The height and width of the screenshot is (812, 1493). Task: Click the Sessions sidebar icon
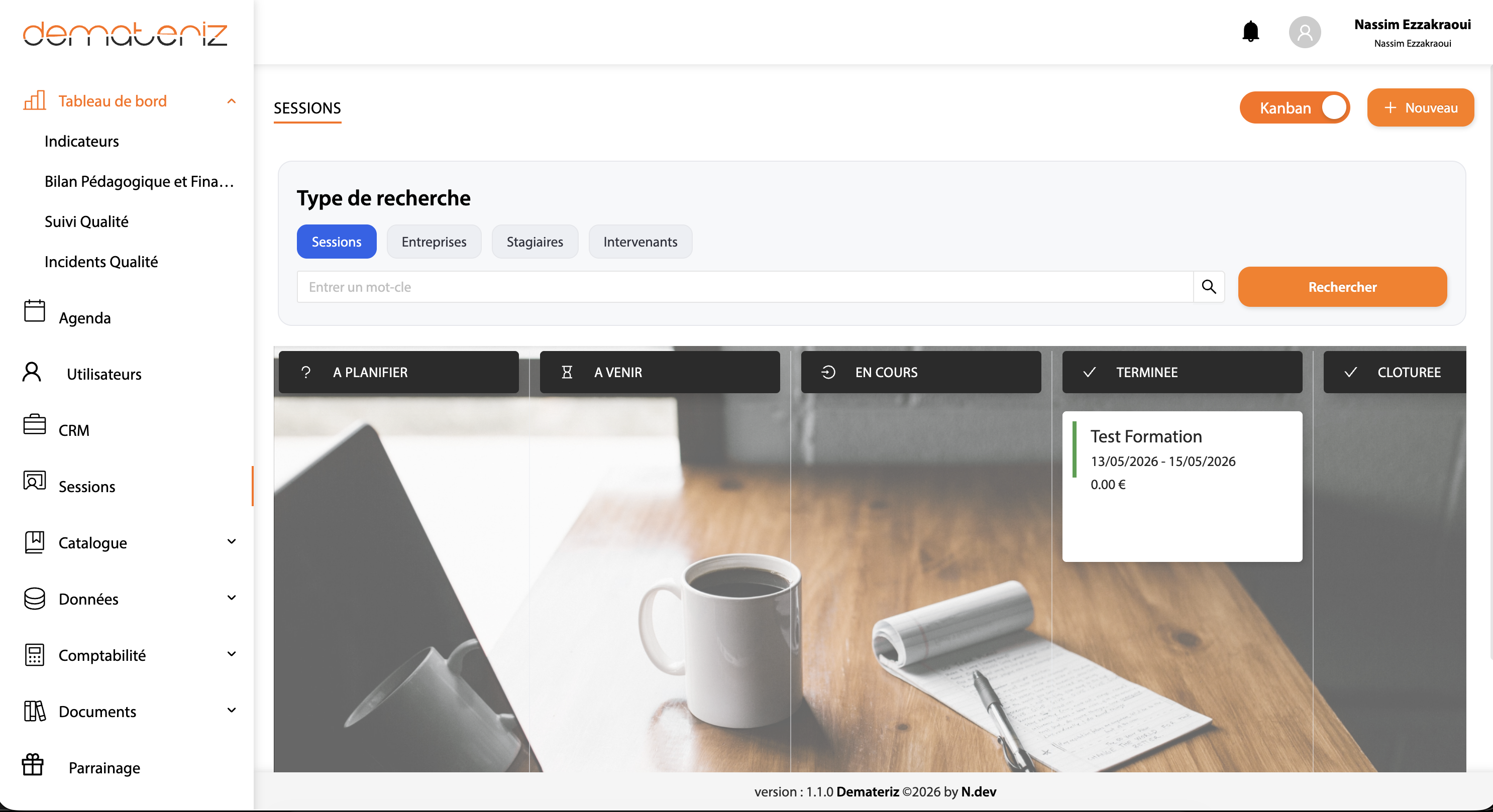point(34,480)
